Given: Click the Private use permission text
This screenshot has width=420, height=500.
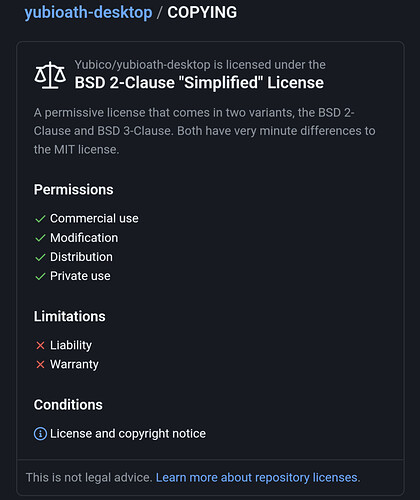Looking at the screenshot, I should click(80, 276).
